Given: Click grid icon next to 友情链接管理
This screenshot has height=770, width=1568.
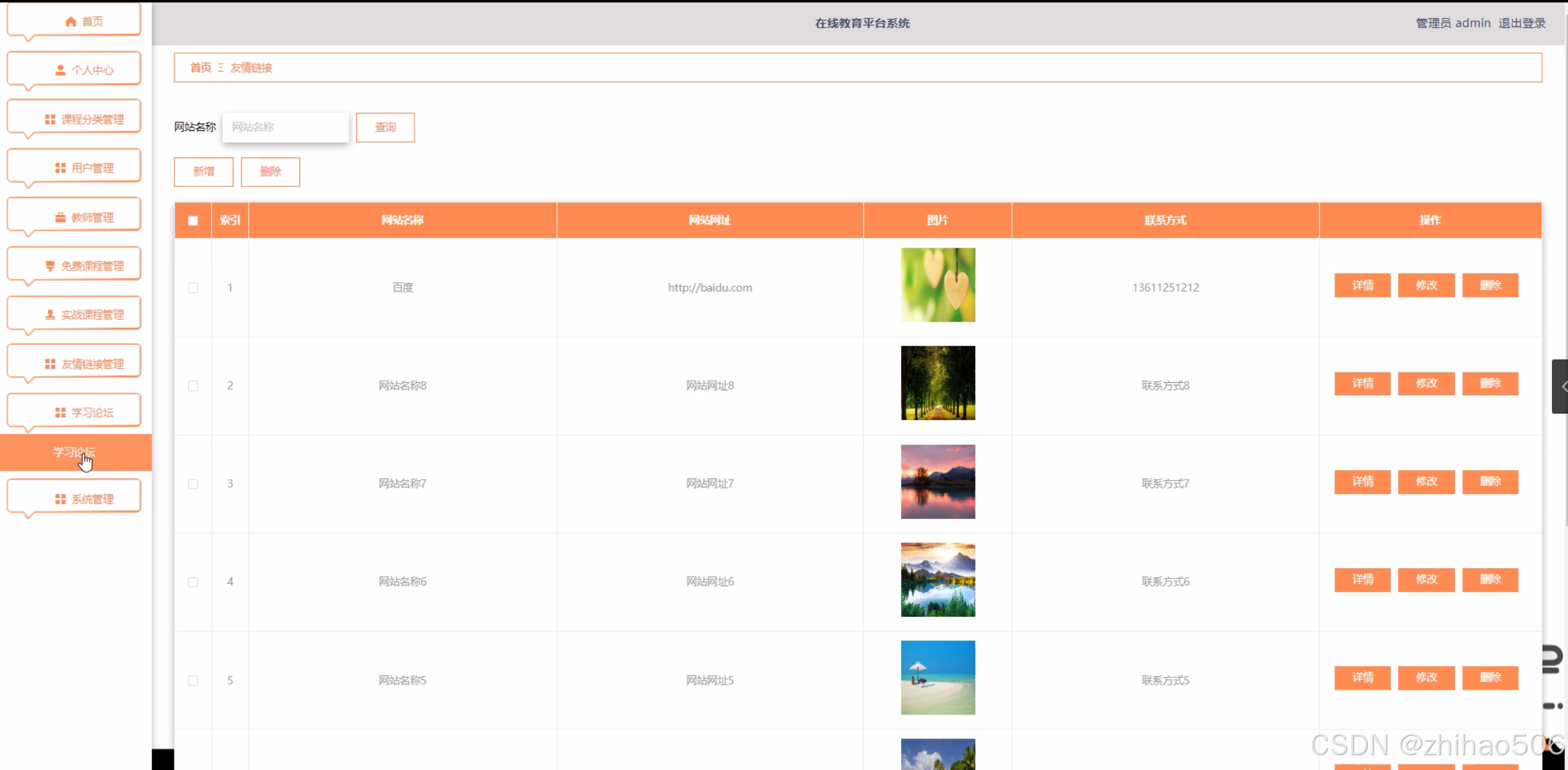Looking at the screenshot, I should coord(50,364).
